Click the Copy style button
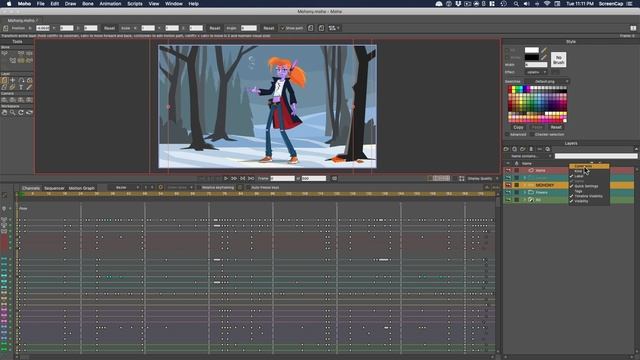The image size is (640, 360). coord(518,127)
